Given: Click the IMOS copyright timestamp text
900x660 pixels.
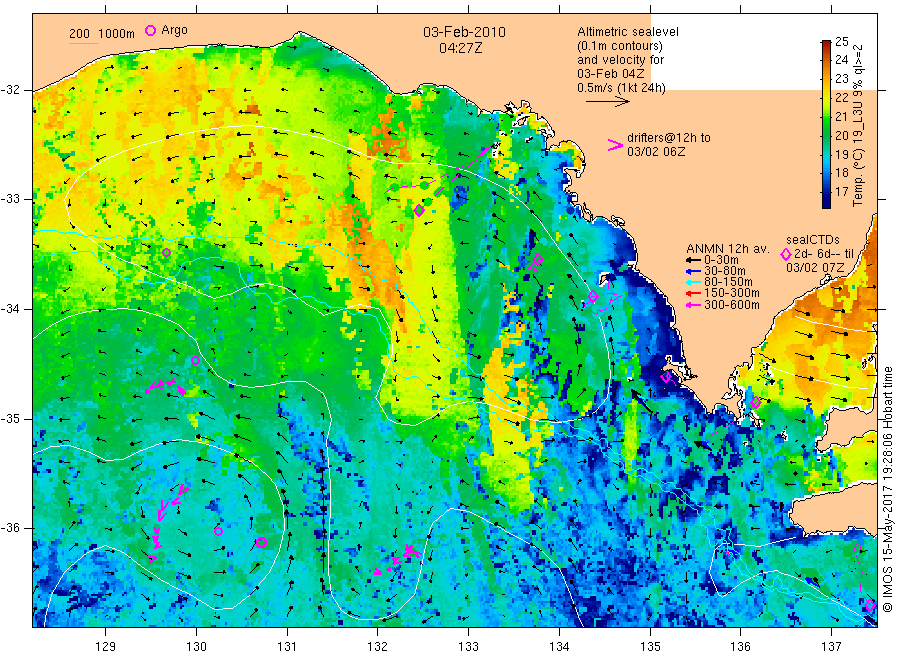Looking at the screenshot, I should pos(887,489).
